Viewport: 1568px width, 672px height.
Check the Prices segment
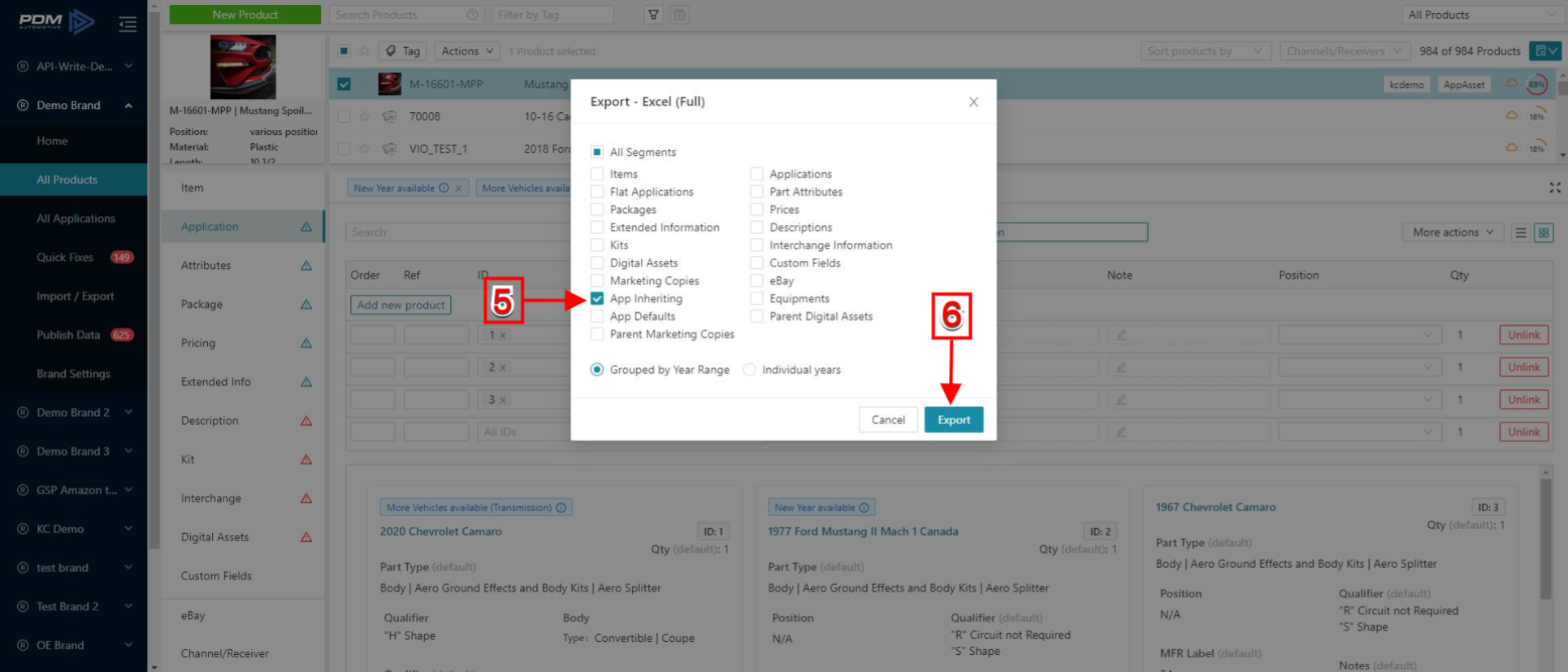(756, 210)
